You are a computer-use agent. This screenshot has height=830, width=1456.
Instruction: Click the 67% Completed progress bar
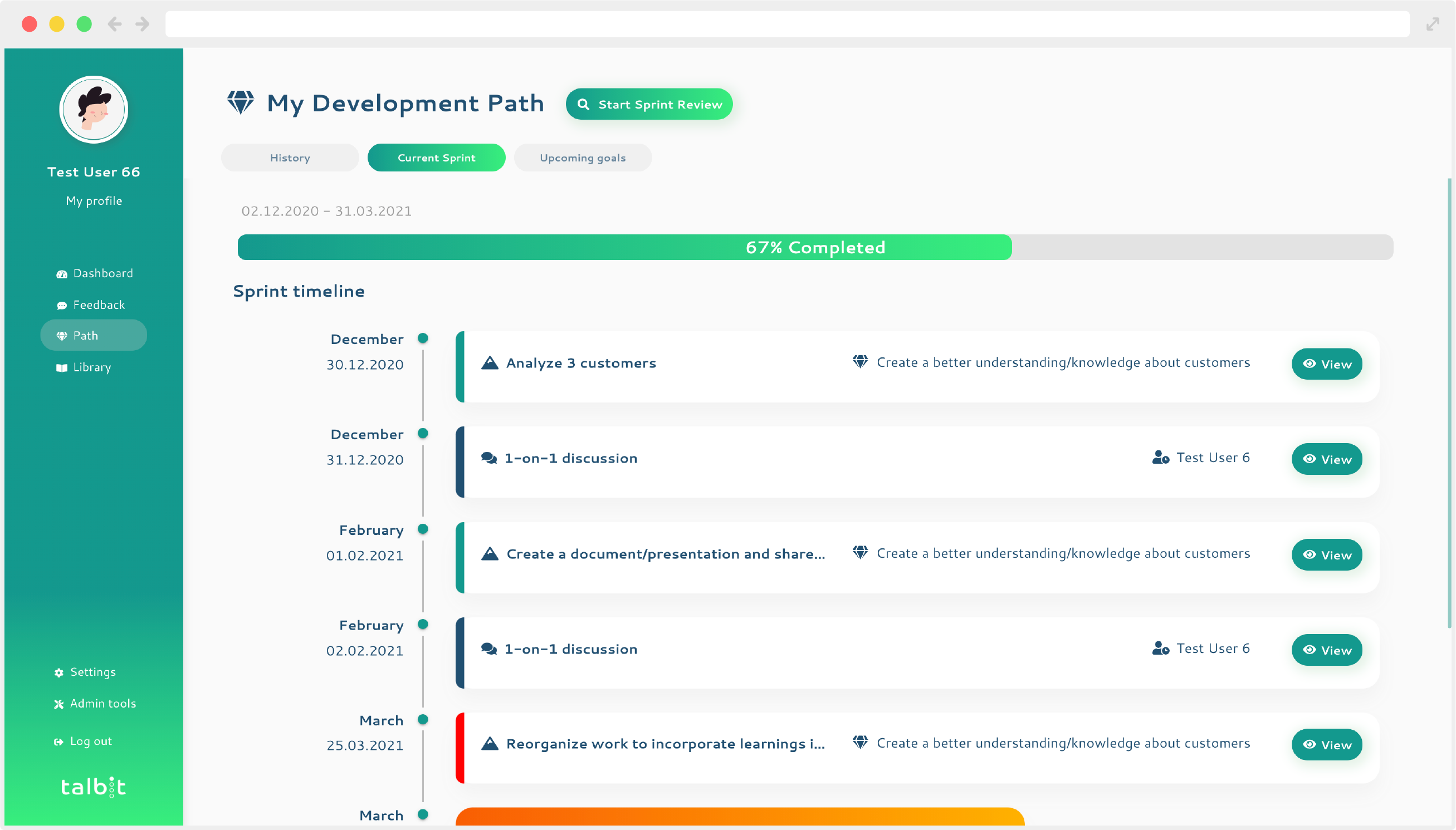tap(815, 247)
